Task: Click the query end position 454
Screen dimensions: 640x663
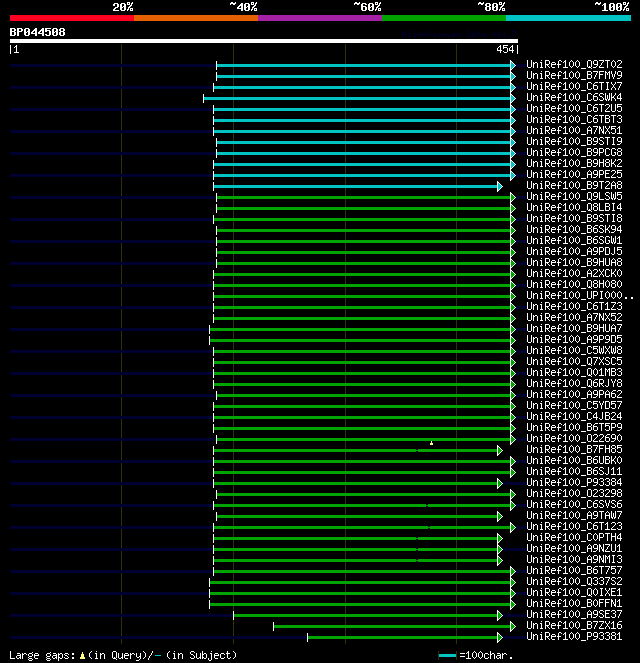Action: [x=505, y=49]
